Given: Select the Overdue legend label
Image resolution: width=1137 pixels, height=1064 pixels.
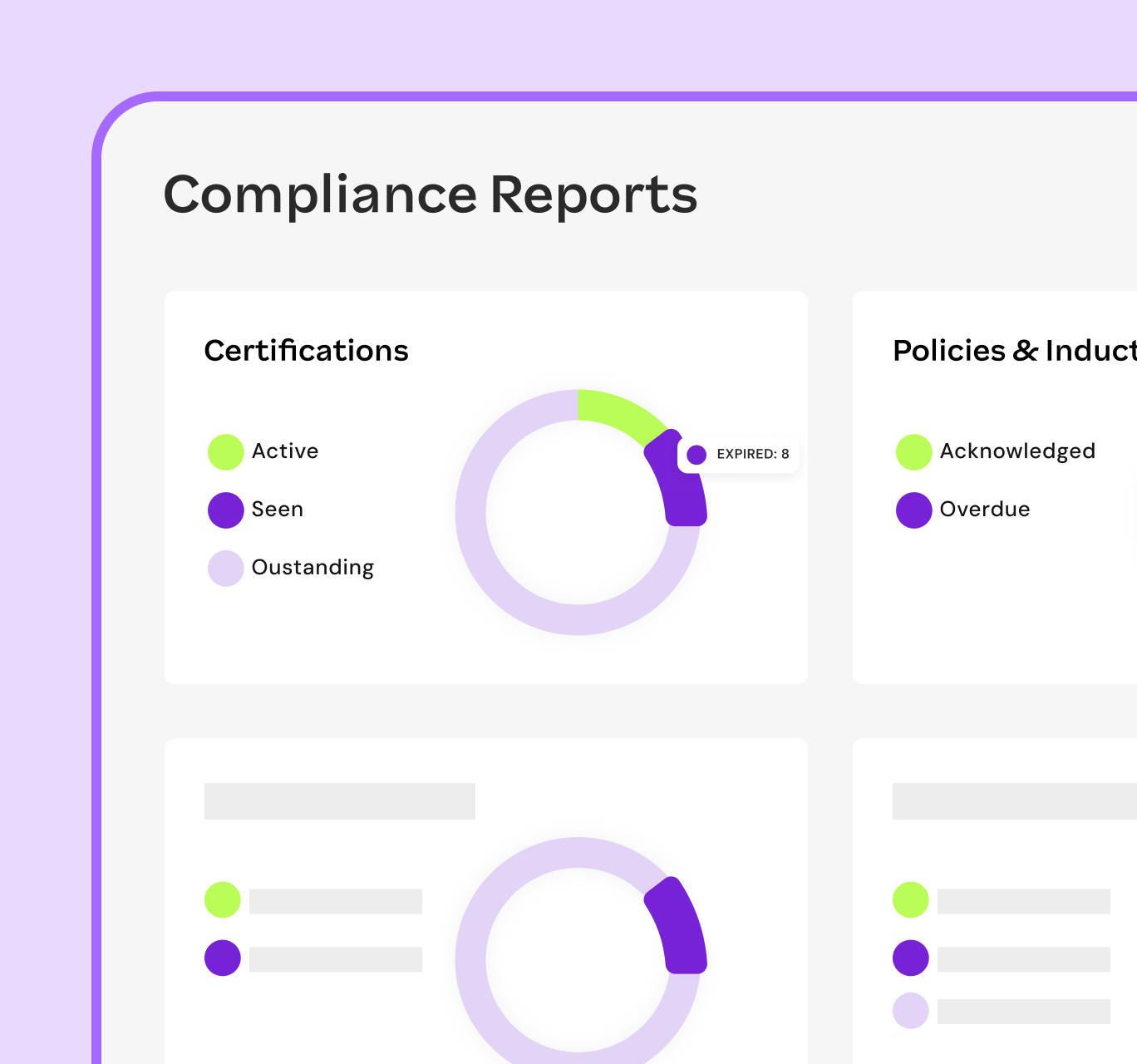Looking at the screenshot, I should (x=984, y=510).
